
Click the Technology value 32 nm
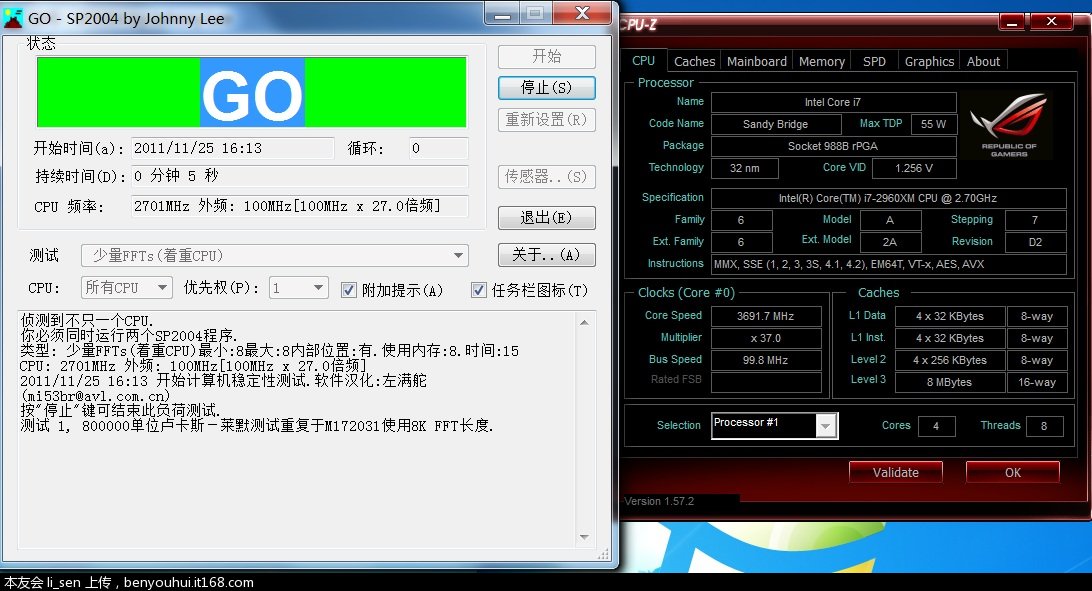tap(744, 168)
